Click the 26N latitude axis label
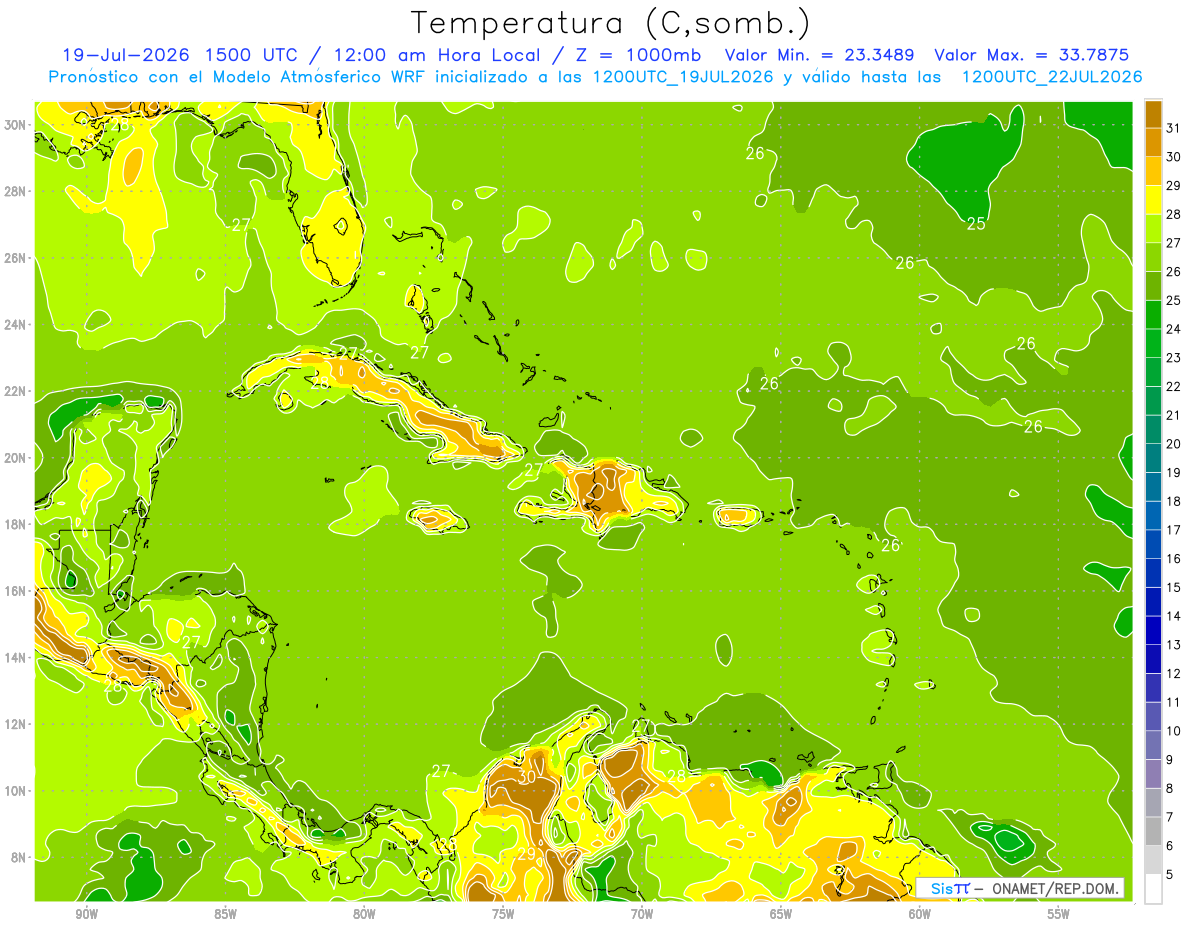The image size is (1200, 927). click(15, 258)
